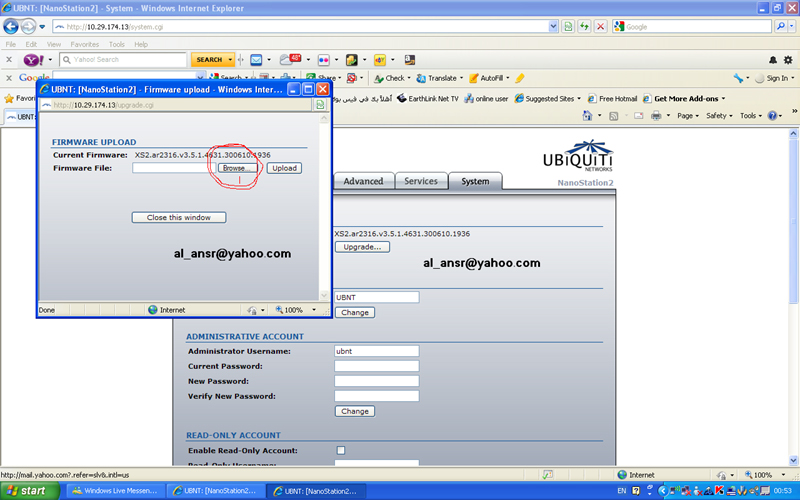
Task: Click the EN language indicator in taskbar
Action: (x=621, y=491)
